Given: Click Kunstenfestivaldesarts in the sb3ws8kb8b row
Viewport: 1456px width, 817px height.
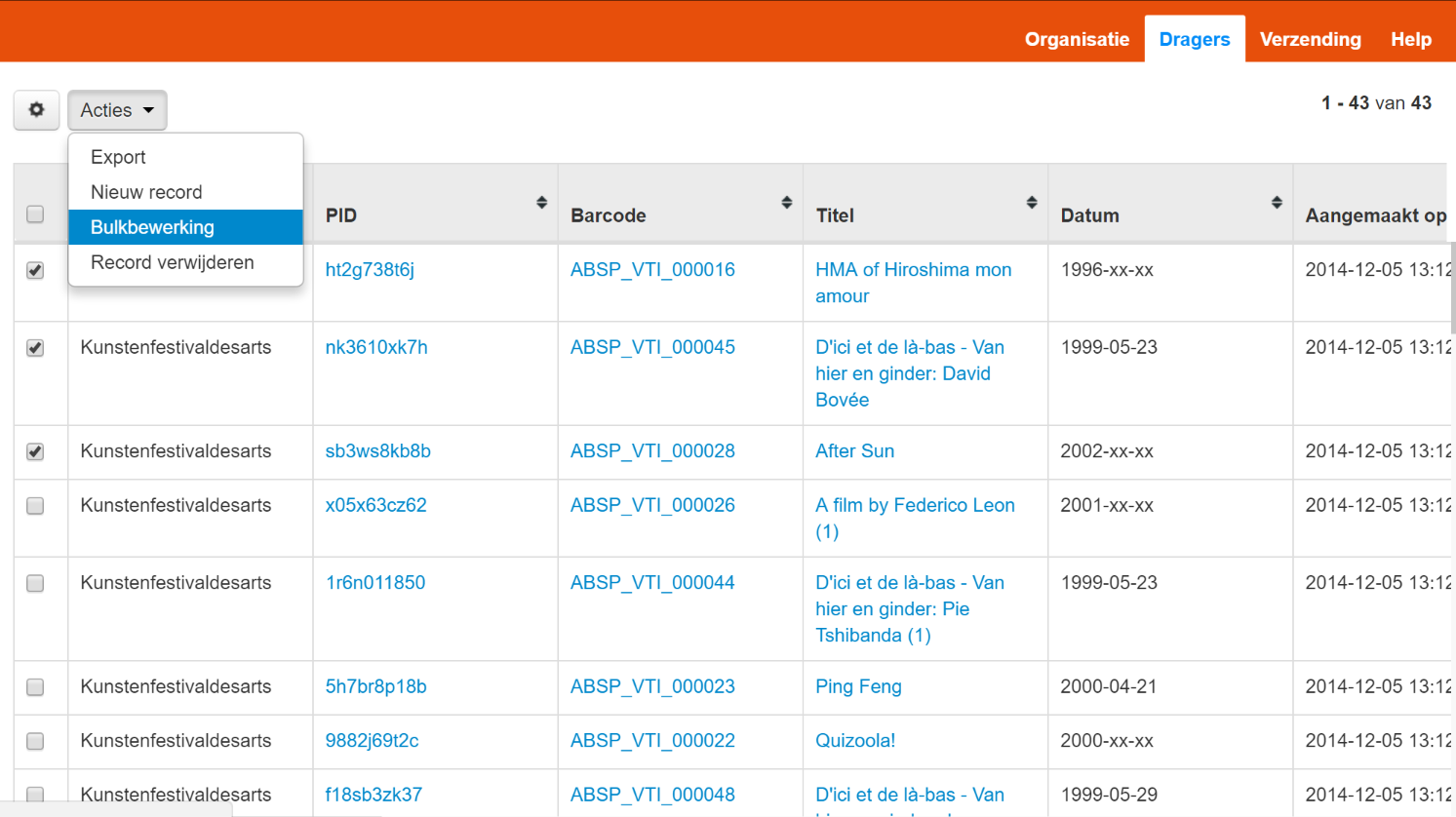Looking at the screenshot, I should pyautogui.click(x=176, y=451).
